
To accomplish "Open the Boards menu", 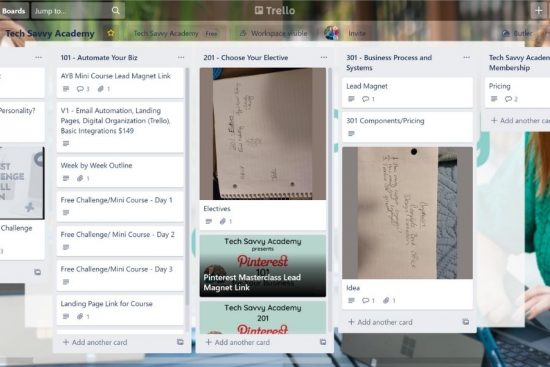I will [13, 11].
